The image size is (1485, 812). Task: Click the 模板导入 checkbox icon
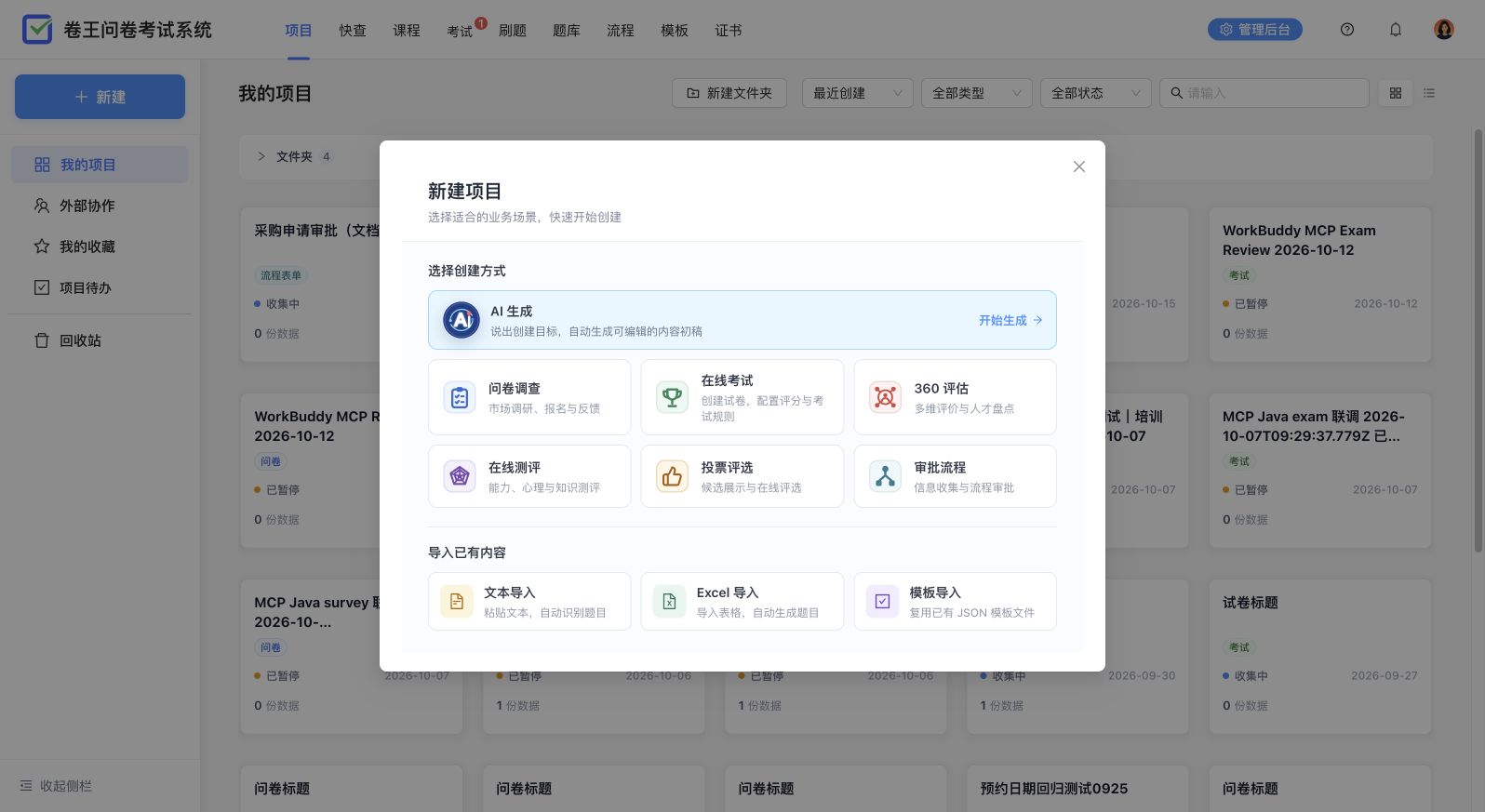(882, 602)
